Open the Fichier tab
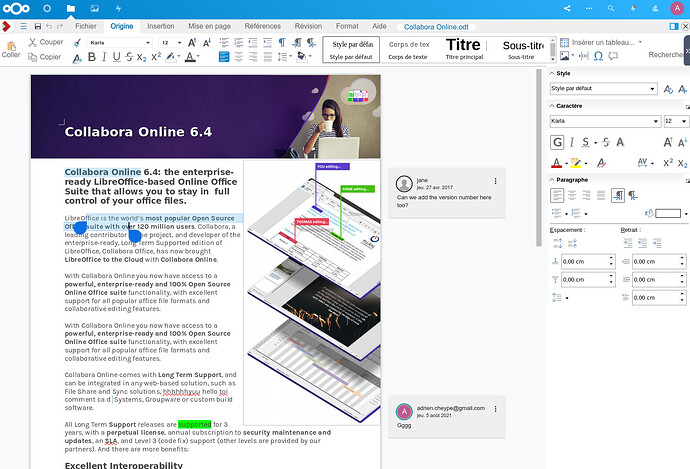The width and height of the screenshot is (690, 469). [x=86, y=26]
